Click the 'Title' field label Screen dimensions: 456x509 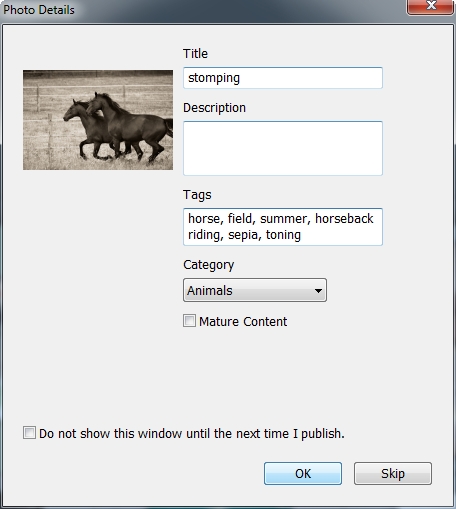click(195, 54)
